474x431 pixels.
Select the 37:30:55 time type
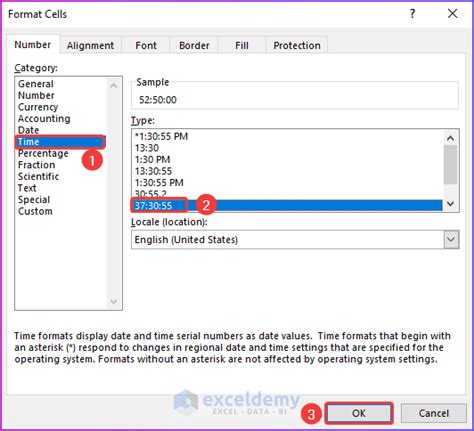(287, 205)
